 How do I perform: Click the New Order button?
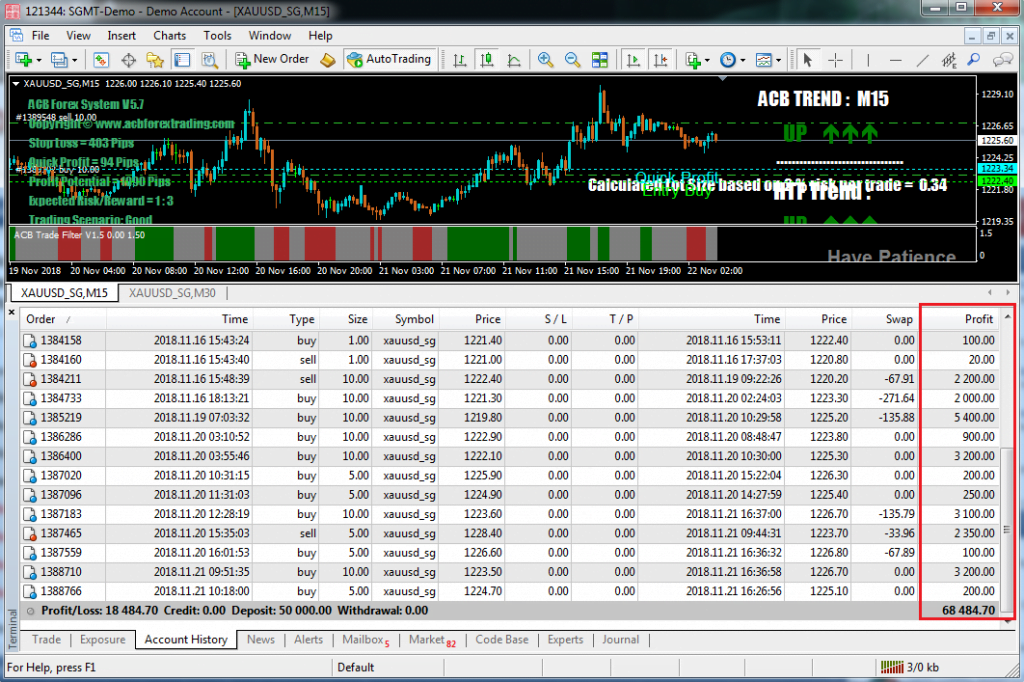coord(272,59)
